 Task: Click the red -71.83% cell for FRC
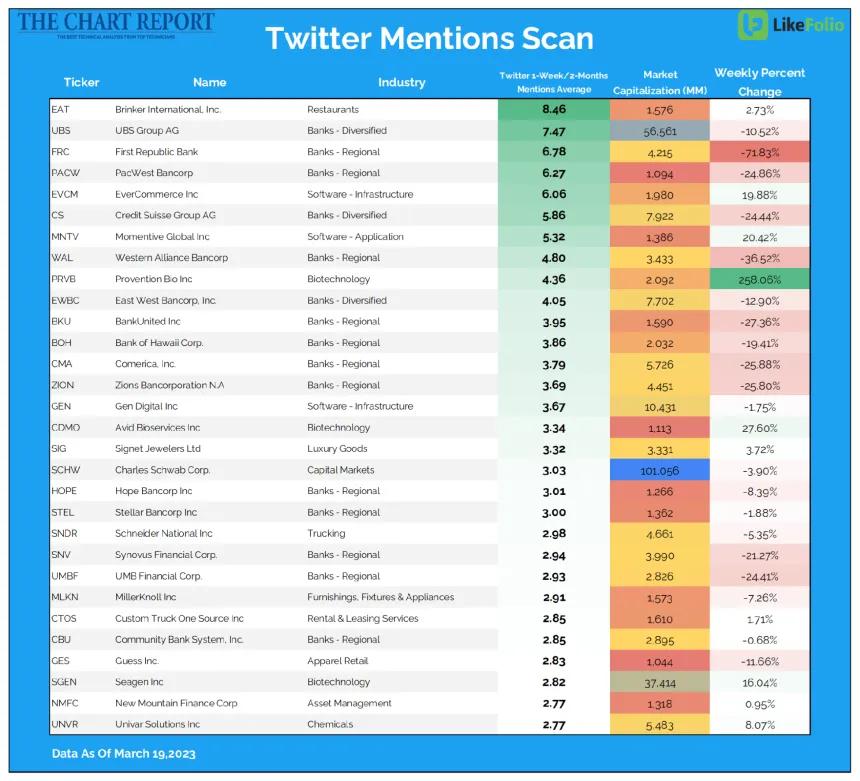tap(760, 152)
